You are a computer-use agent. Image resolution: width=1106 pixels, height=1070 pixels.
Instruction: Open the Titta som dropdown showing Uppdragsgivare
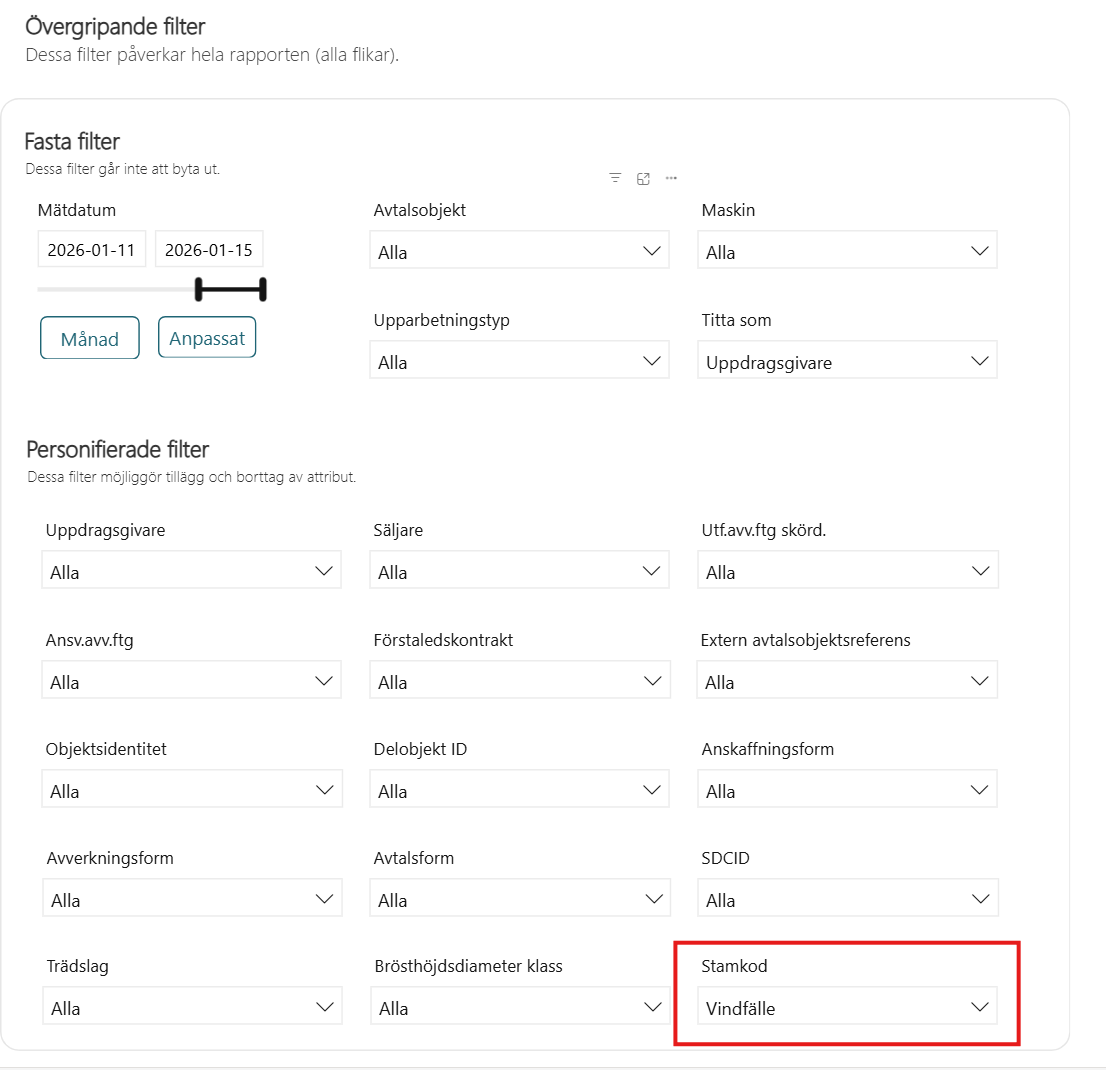click(x=847, y=362)
